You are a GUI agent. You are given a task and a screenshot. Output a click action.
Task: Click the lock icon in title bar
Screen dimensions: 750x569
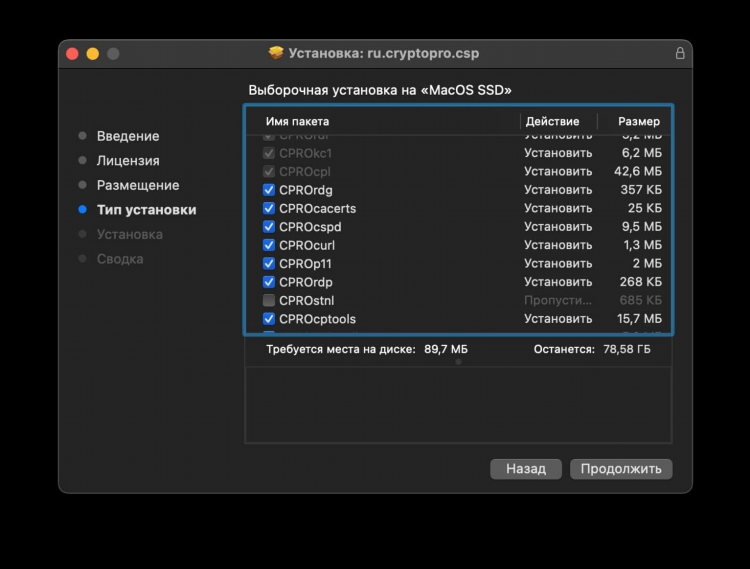pos(680,53)
